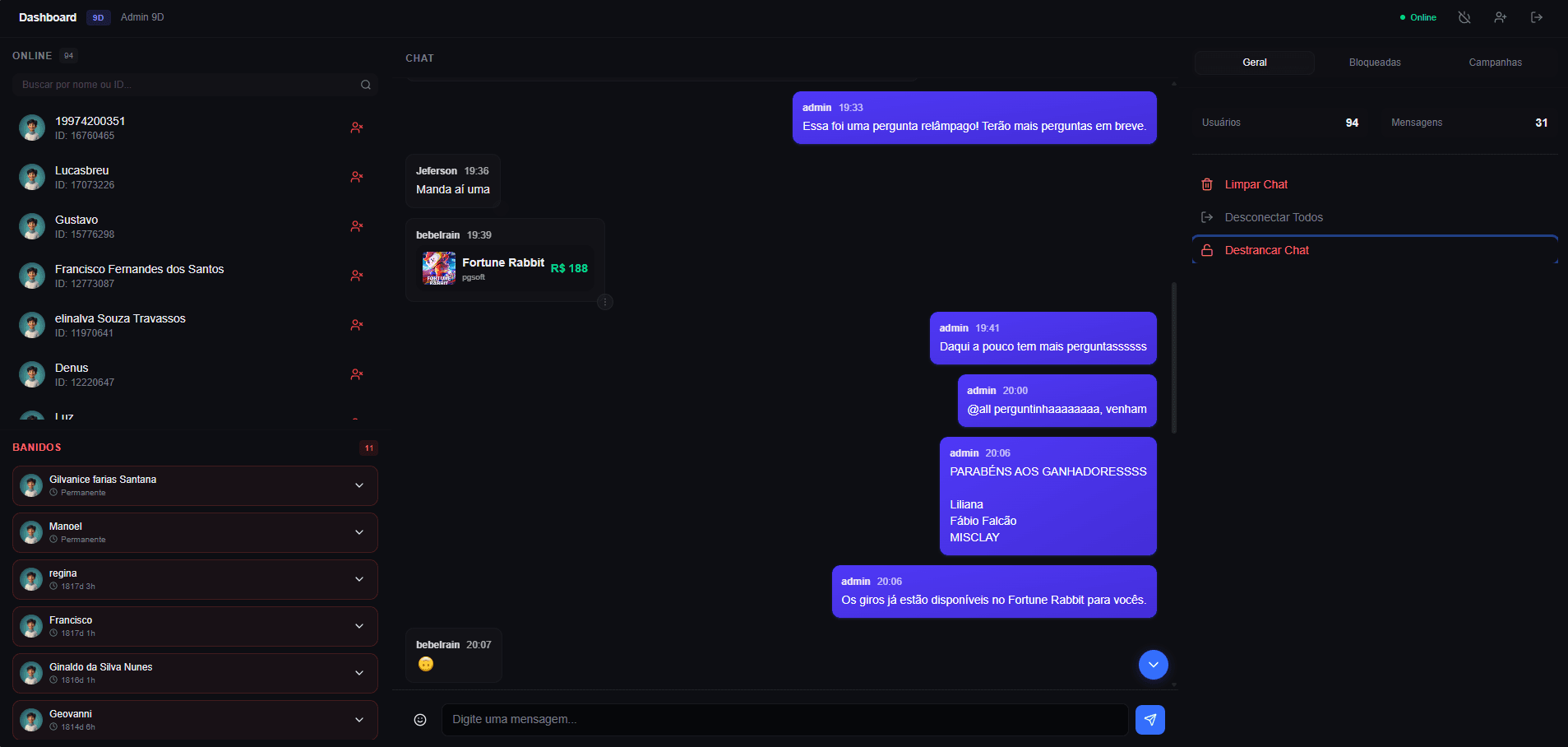
Task: Expand the ban entry for regina
Action: (359, 579)
